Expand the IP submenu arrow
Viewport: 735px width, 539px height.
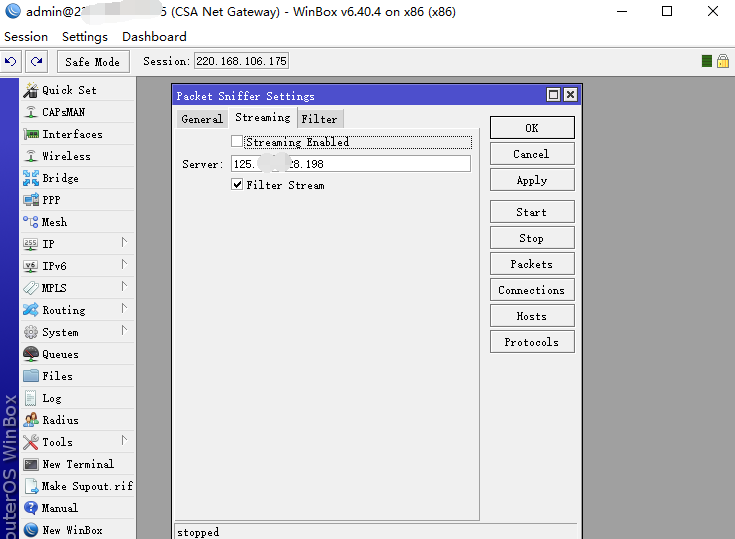(x=124, y=242)
